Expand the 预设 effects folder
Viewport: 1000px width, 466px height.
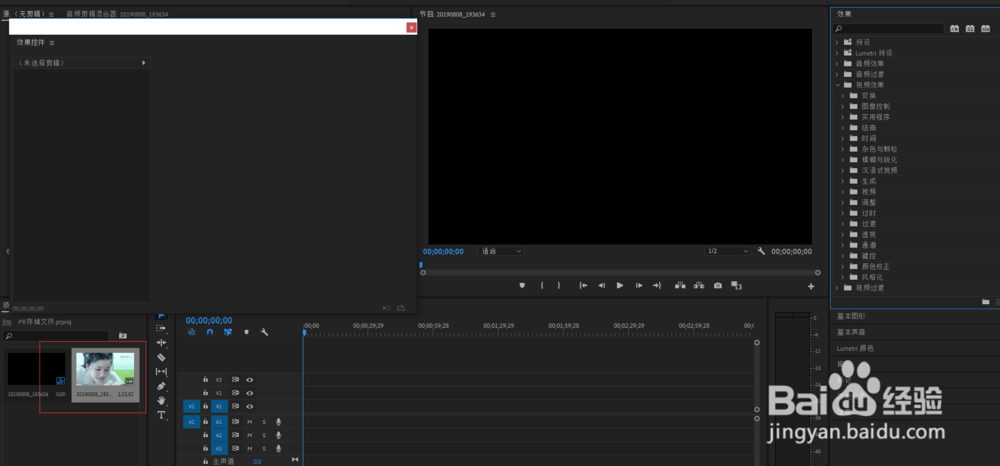pos(837,42)
